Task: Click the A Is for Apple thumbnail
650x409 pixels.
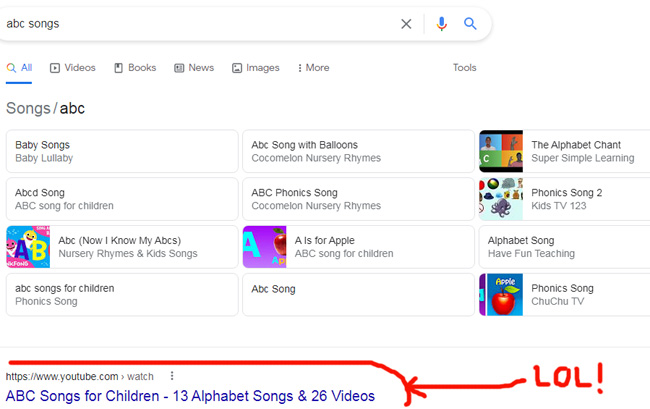Action: (x=264, y=247)
